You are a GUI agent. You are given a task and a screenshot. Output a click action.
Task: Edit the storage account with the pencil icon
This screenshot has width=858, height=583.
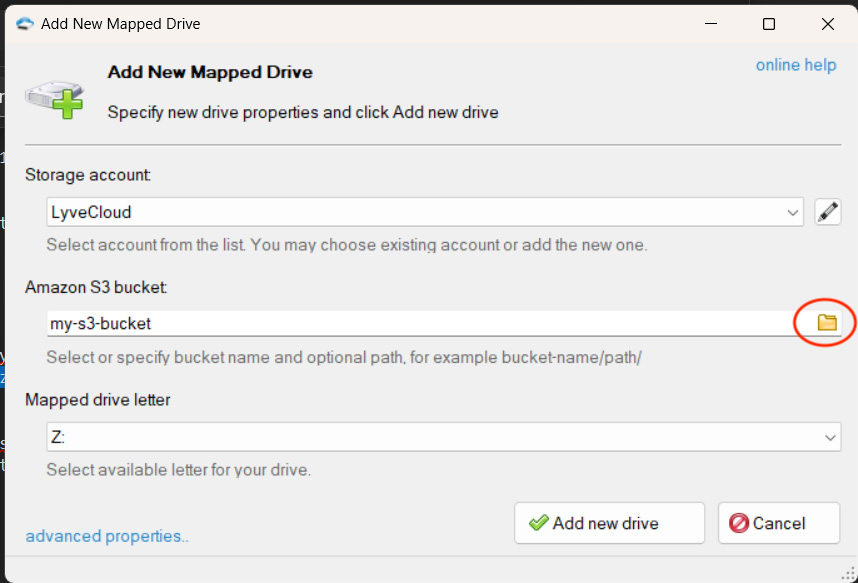click(x=827, y=212)
